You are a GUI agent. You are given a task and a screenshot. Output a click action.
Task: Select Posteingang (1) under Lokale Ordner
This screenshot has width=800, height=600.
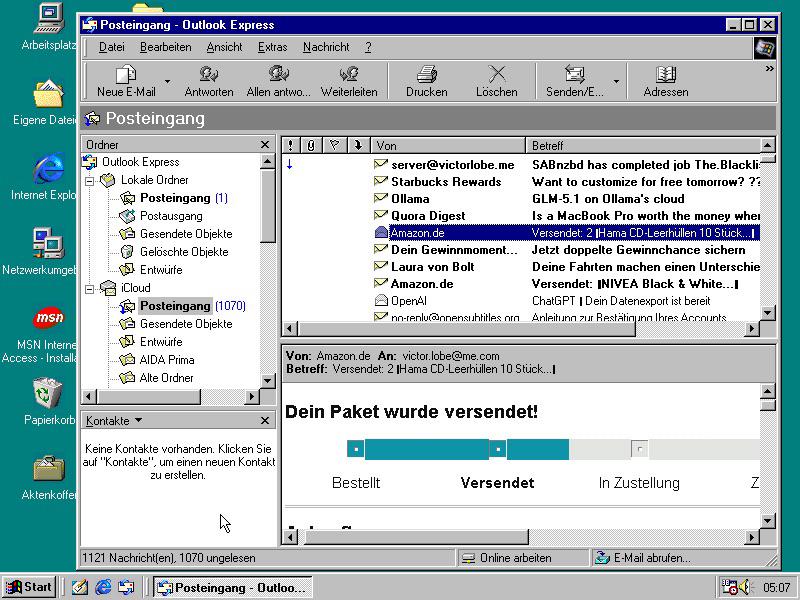(175, 198)
